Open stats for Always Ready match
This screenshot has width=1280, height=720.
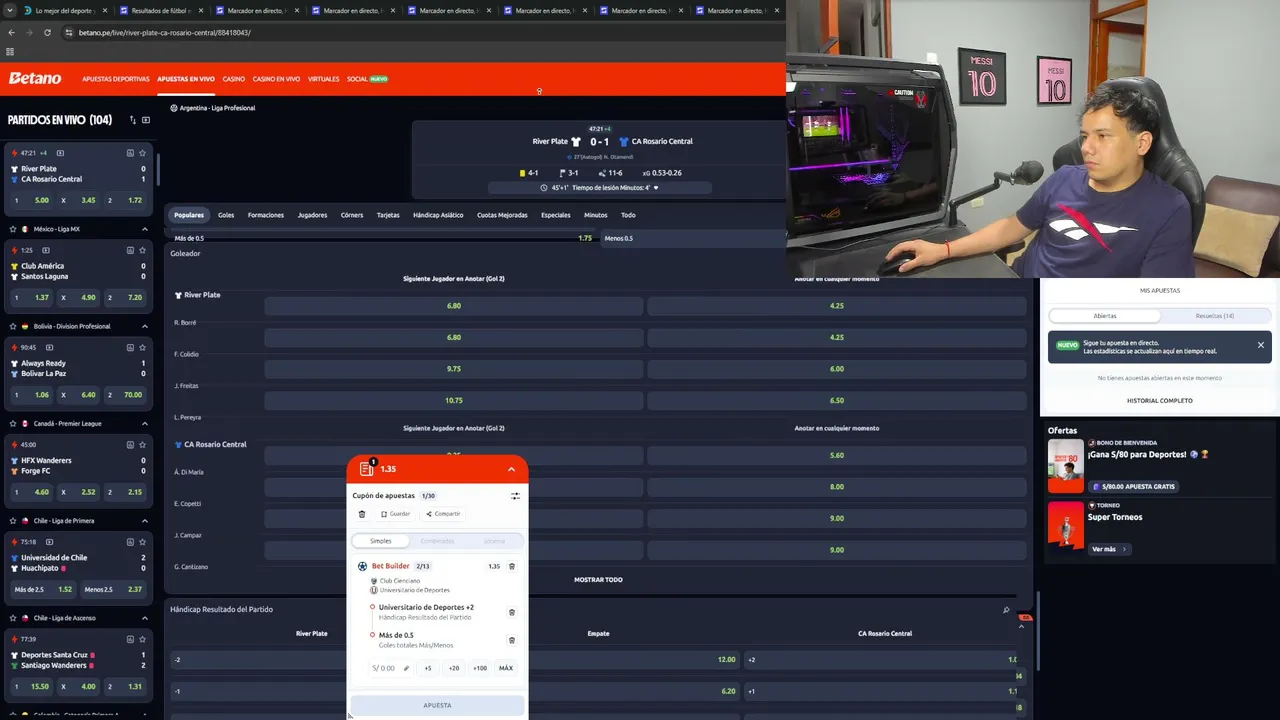click(x=130, y=347)
